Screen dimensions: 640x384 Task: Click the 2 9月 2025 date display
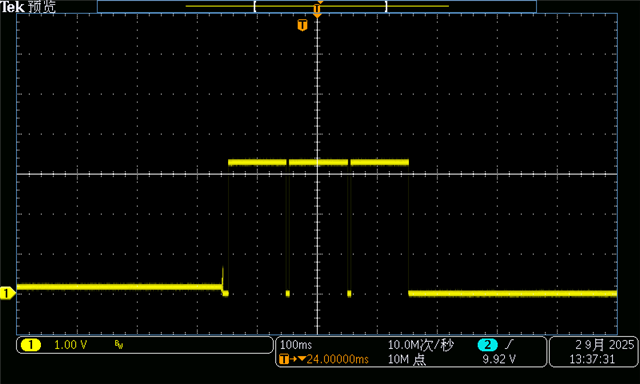pyautogui.click(x=604, y=345)
